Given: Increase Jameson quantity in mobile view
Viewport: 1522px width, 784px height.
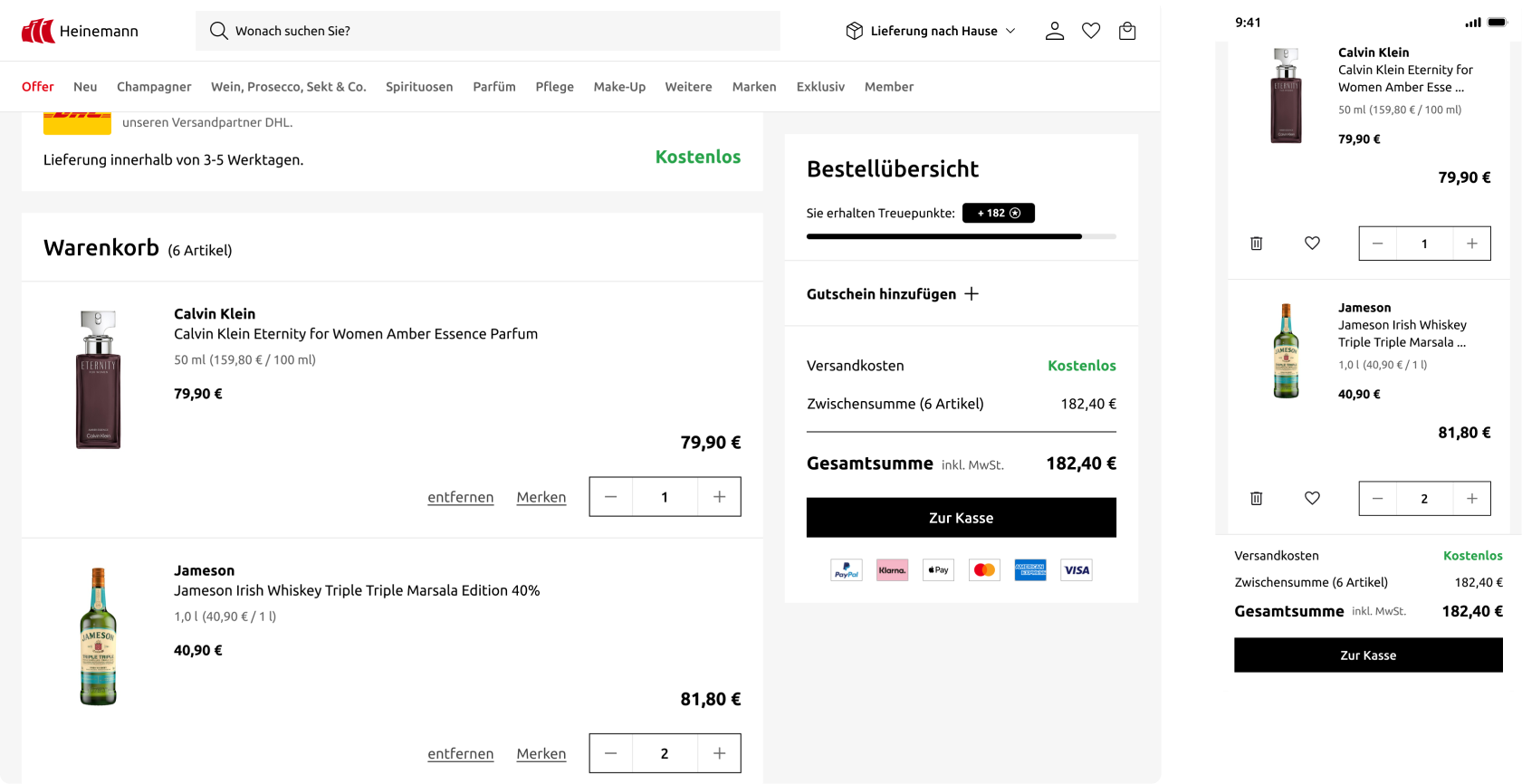Looking at the screenshot, I should pos(1472,499).
